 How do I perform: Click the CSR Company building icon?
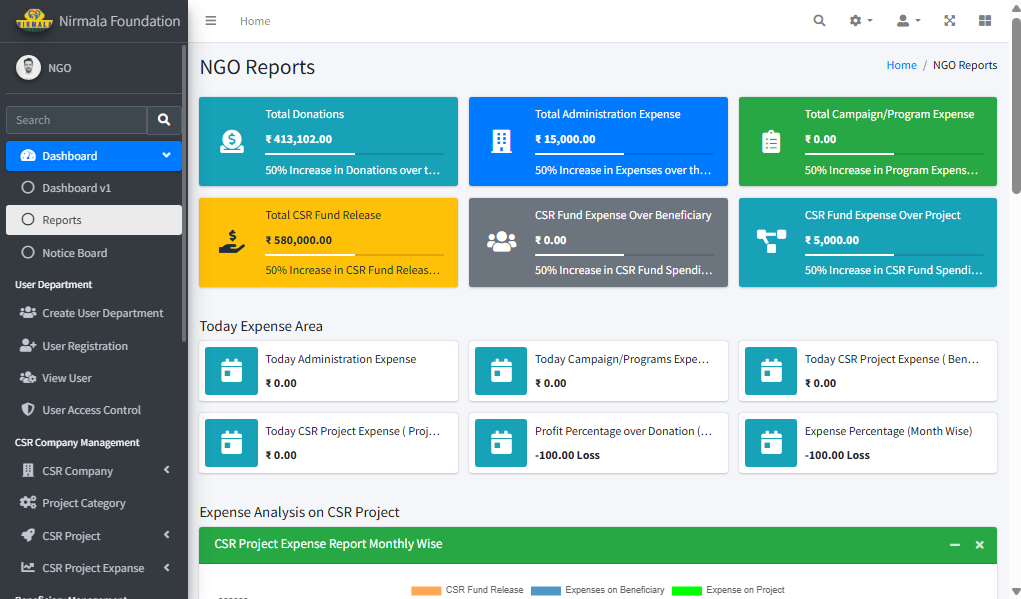(28, 470)
